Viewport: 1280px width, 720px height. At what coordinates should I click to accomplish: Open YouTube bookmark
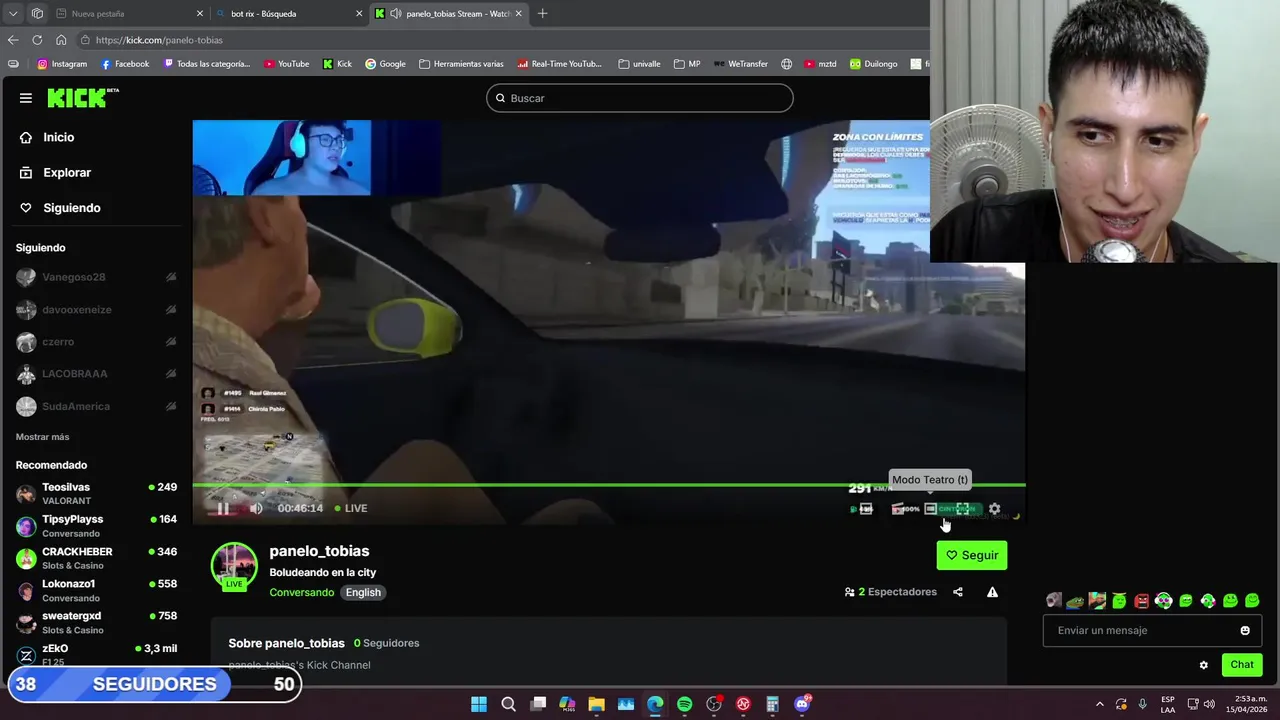point(287,64)
